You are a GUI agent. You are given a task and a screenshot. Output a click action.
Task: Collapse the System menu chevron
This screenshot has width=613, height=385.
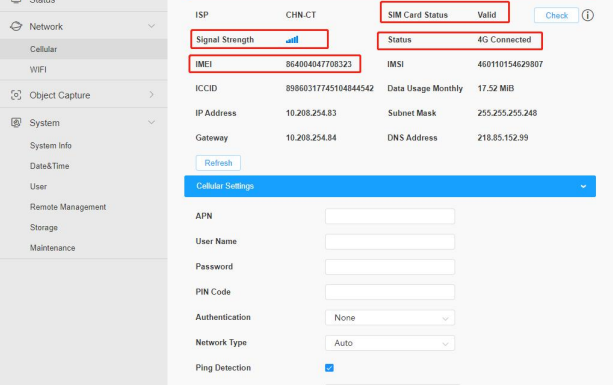click(151, 122)
